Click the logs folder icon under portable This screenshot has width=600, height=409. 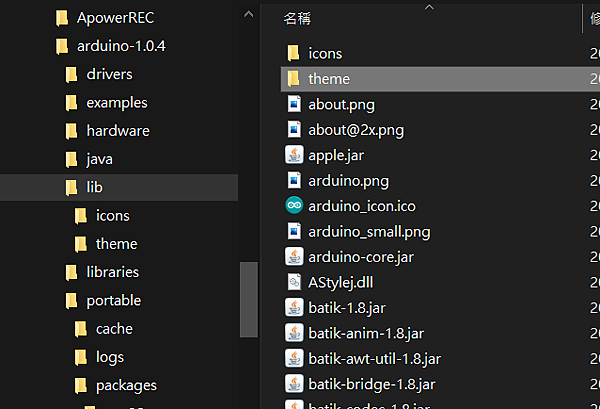coord(81,358)
